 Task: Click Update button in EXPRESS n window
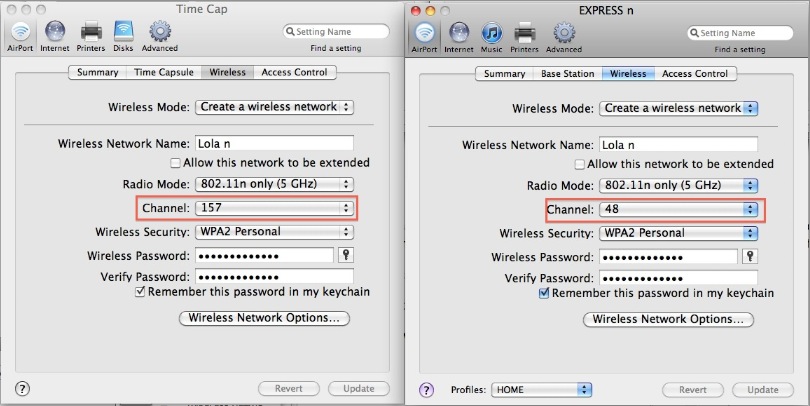click(762, 390)
